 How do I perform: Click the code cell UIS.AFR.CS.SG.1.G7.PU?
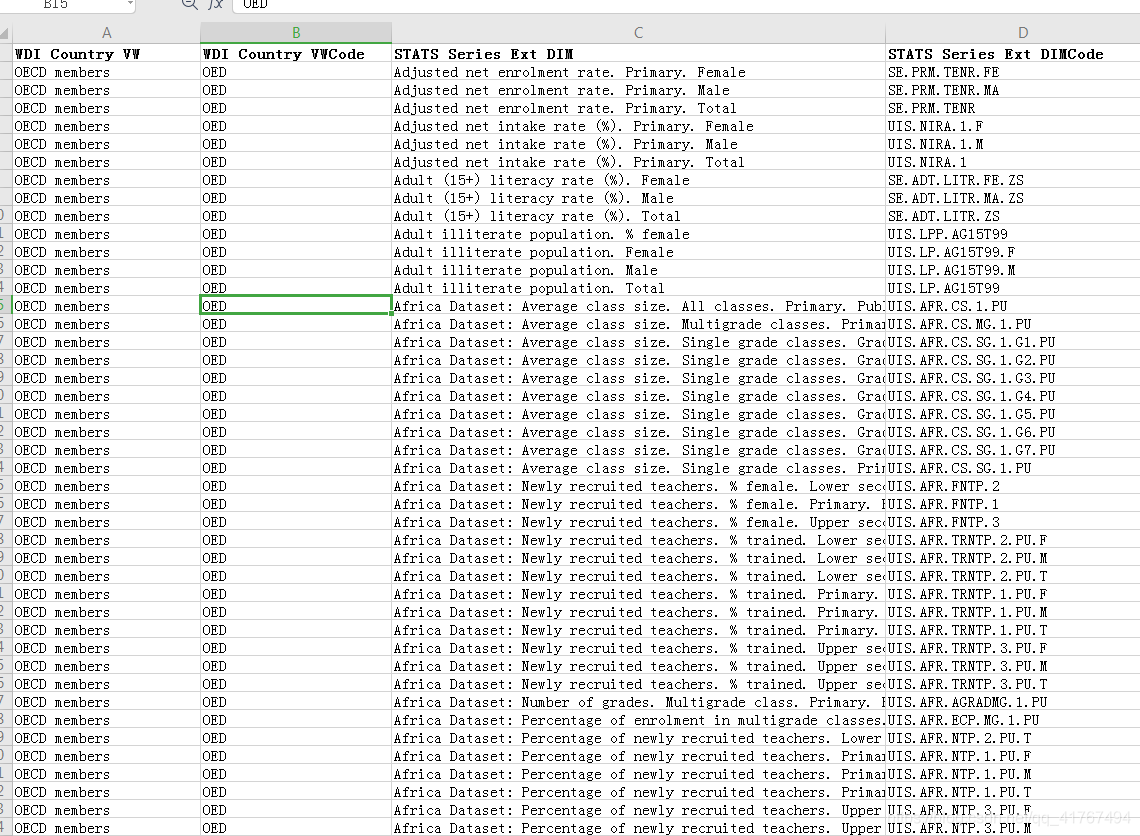pos(1013,450)
